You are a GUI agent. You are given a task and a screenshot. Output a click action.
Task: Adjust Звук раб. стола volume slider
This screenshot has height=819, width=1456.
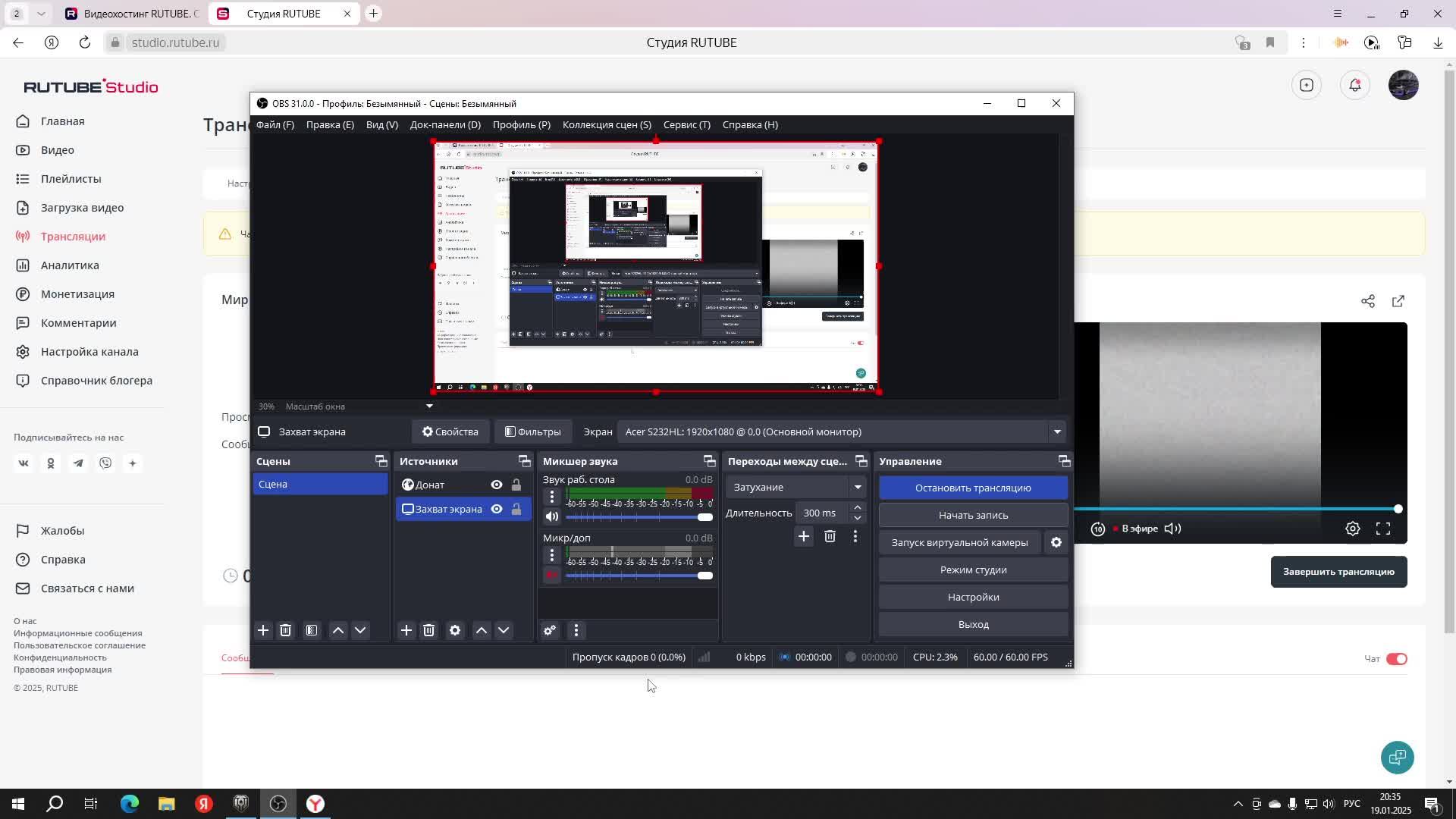(639, 517)
